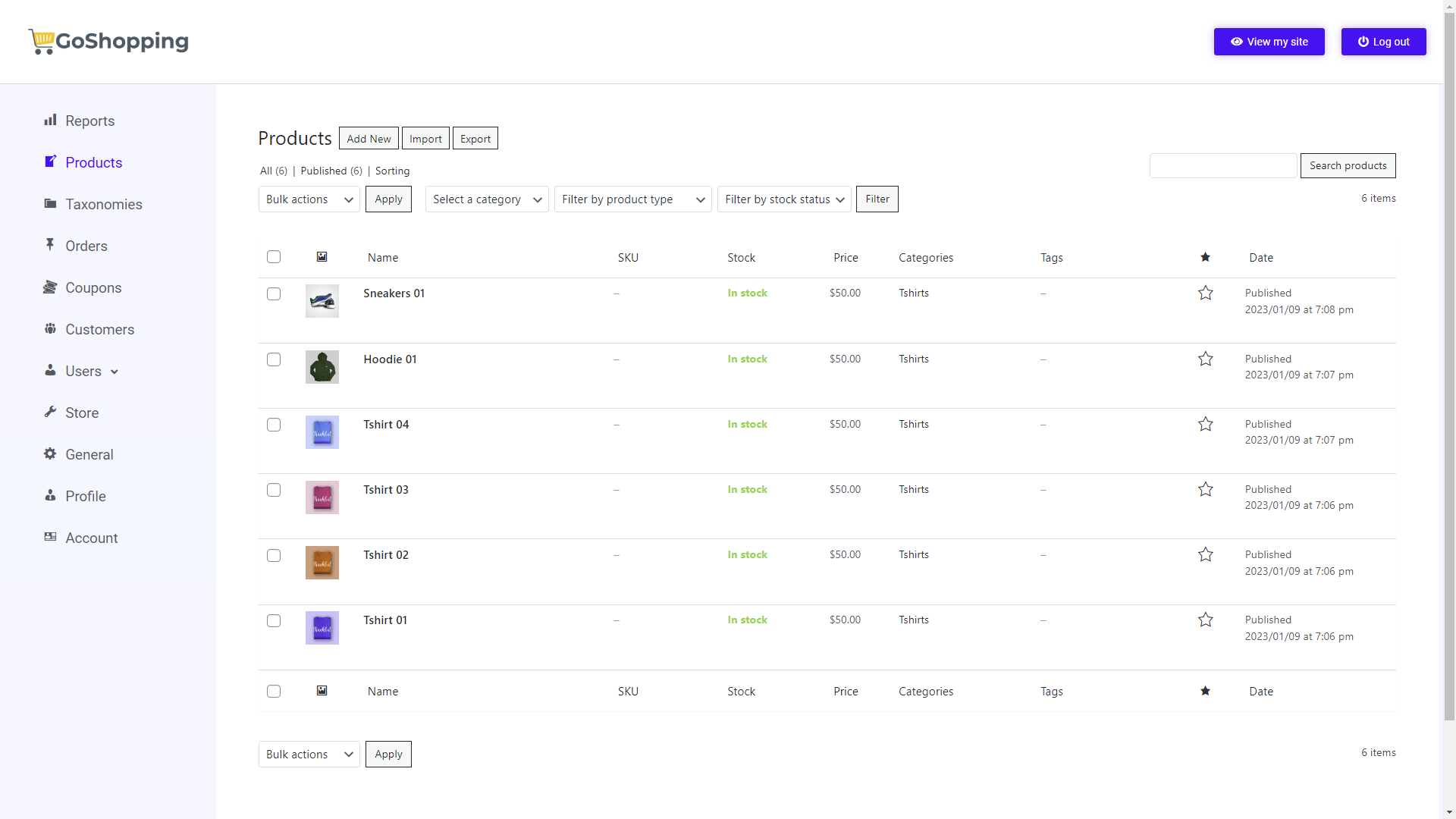1456x819 pixels.
Task: Click the Taxonomies sidebar icon
Action: (49, 204)
